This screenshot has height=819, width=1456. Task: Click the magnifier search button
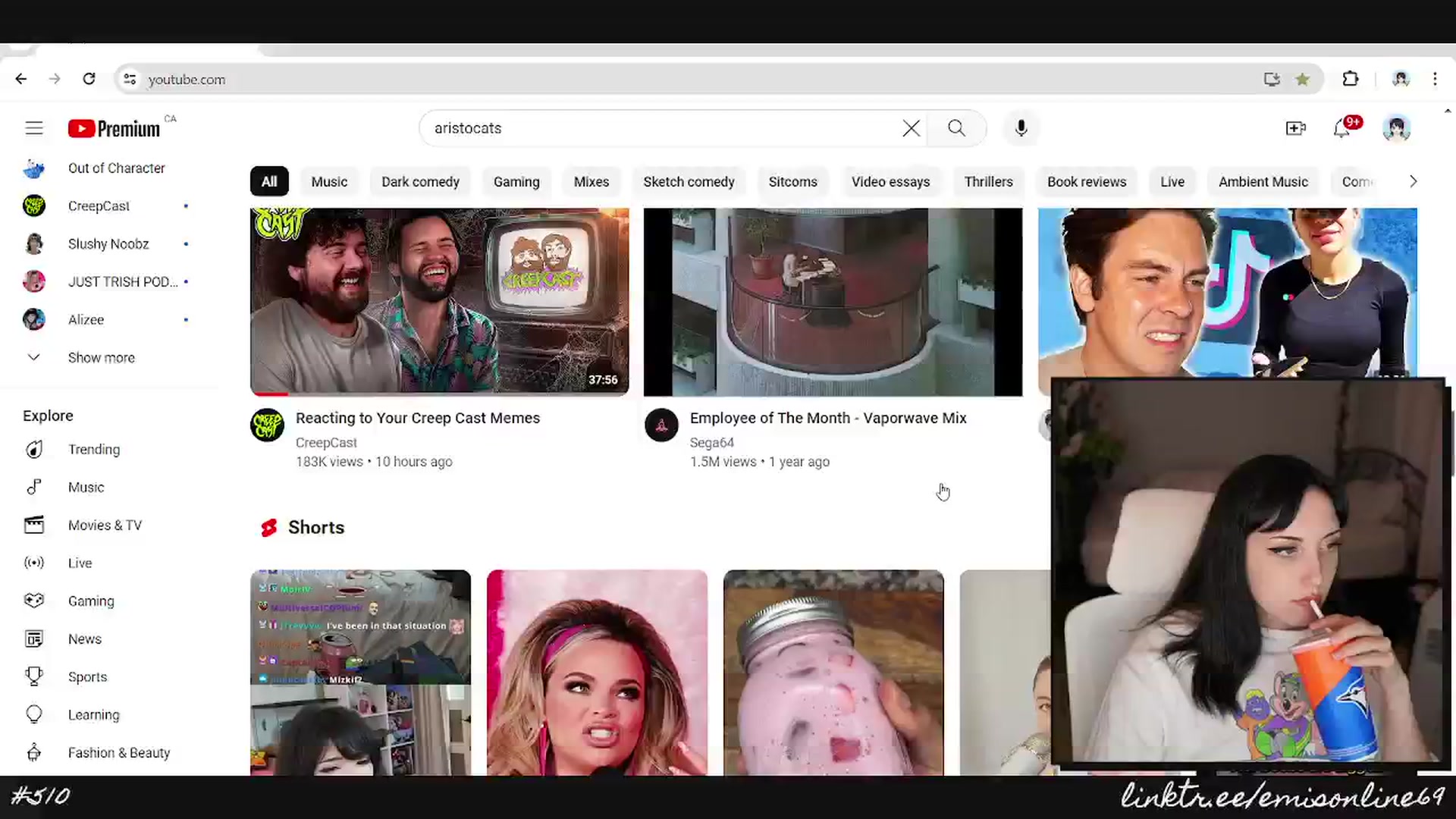tap(957, 128)
